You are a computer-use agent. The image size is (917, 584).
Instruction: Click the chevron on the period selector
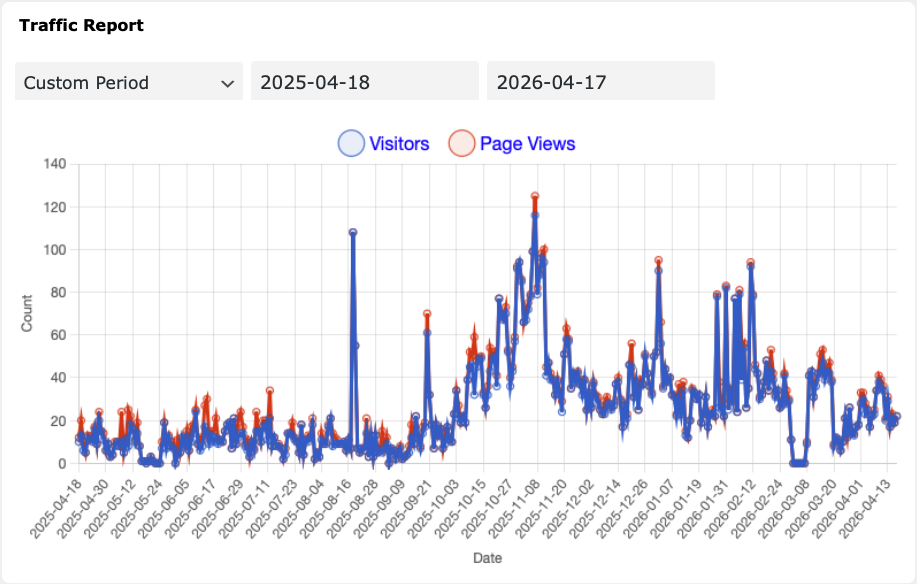(x=227, y=81)
